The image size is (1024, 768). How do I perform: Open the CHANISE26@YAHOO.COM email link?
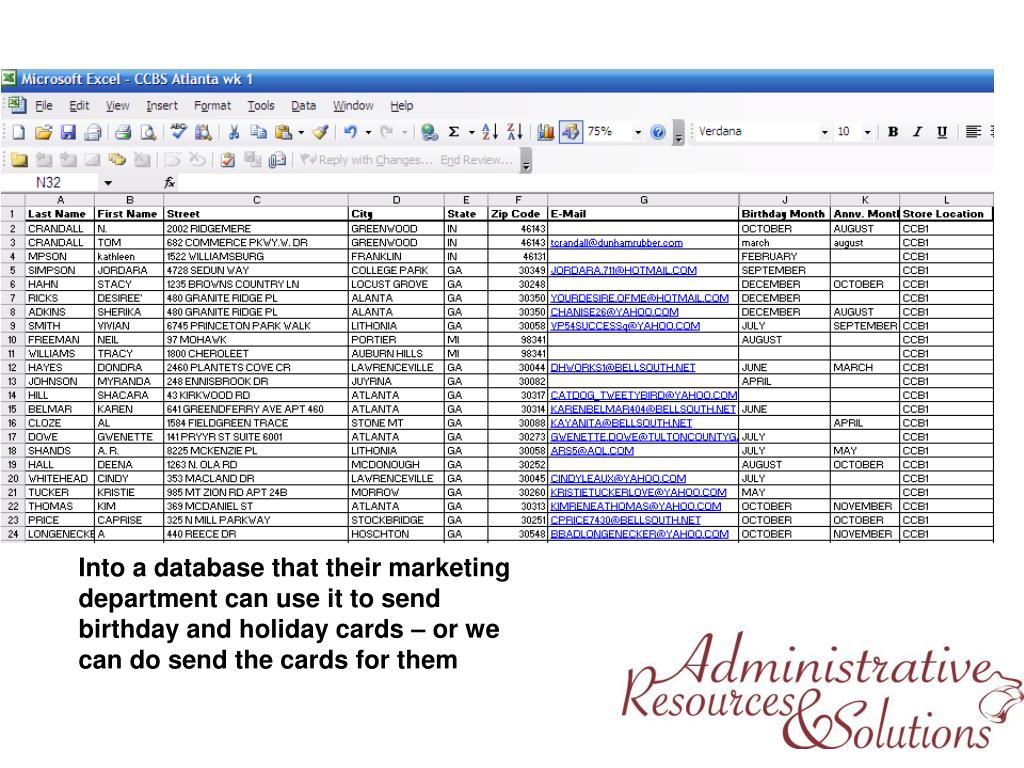click(x=614, y=312)
